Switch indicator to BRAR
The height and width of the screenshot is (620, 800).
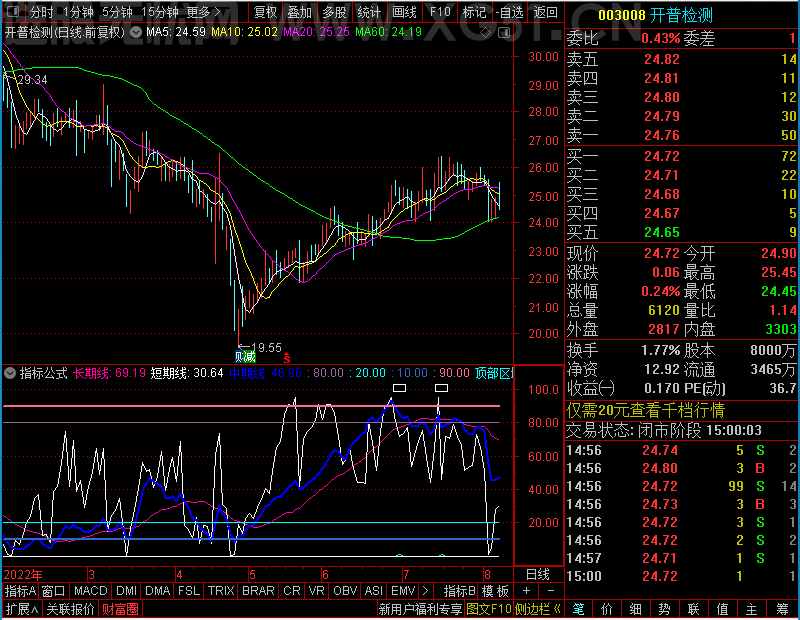pos(258,591)
